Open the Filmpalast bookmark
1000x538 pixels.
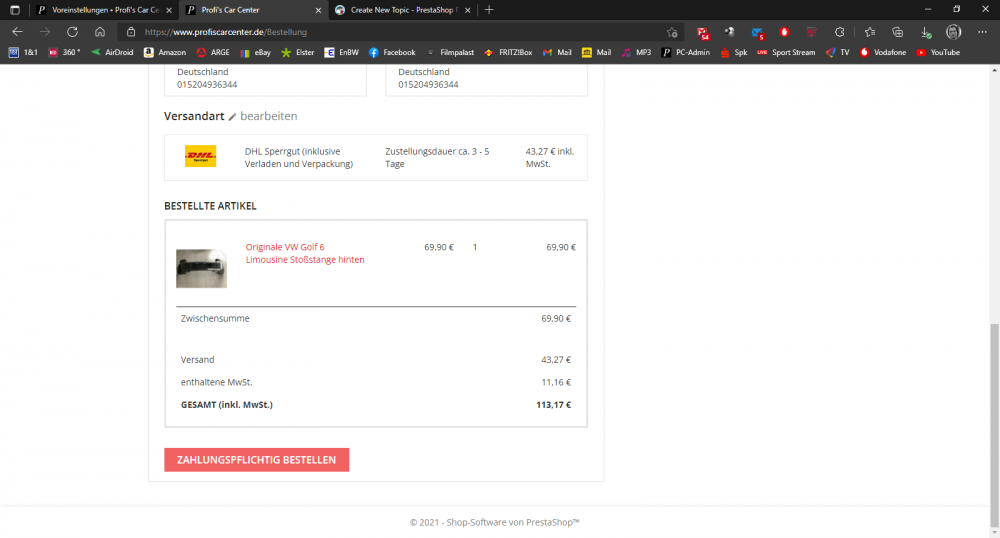click(450, 52)
